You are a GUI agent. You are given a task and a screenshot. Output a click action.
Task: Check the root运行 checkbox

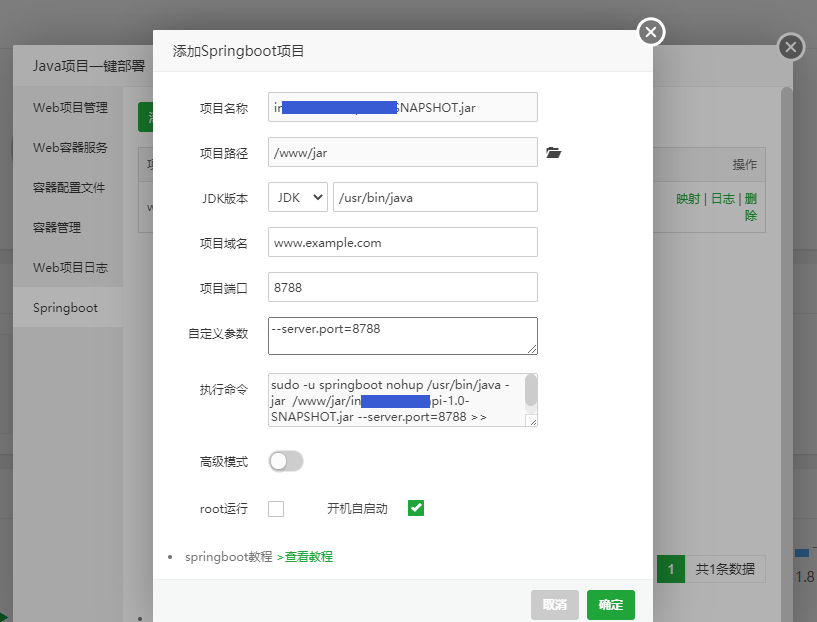click(x=276, y=508)
